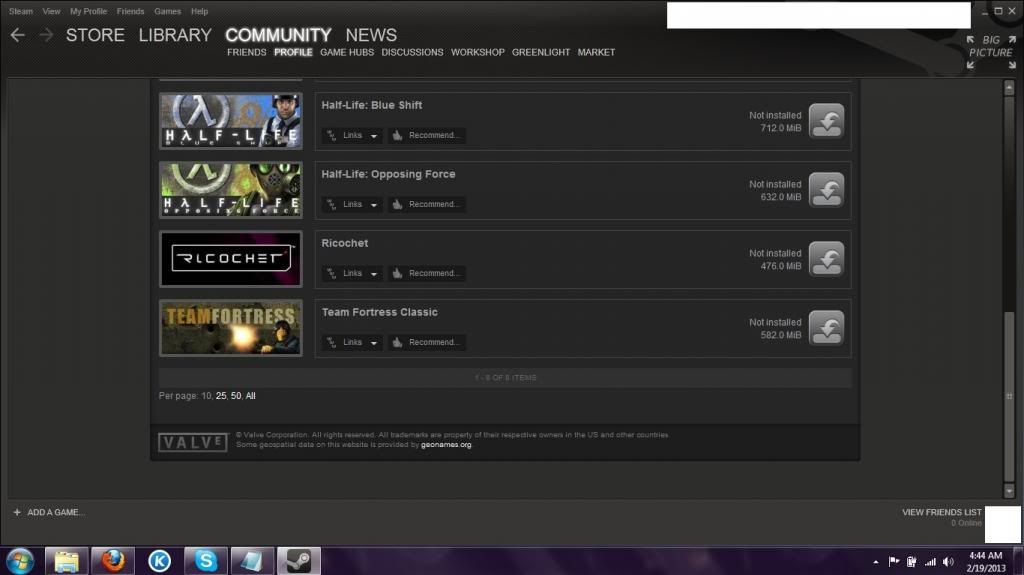Click Team Fortress Classic install icon
Viewport: 1024px width, 575px height.
click(826, 328)
